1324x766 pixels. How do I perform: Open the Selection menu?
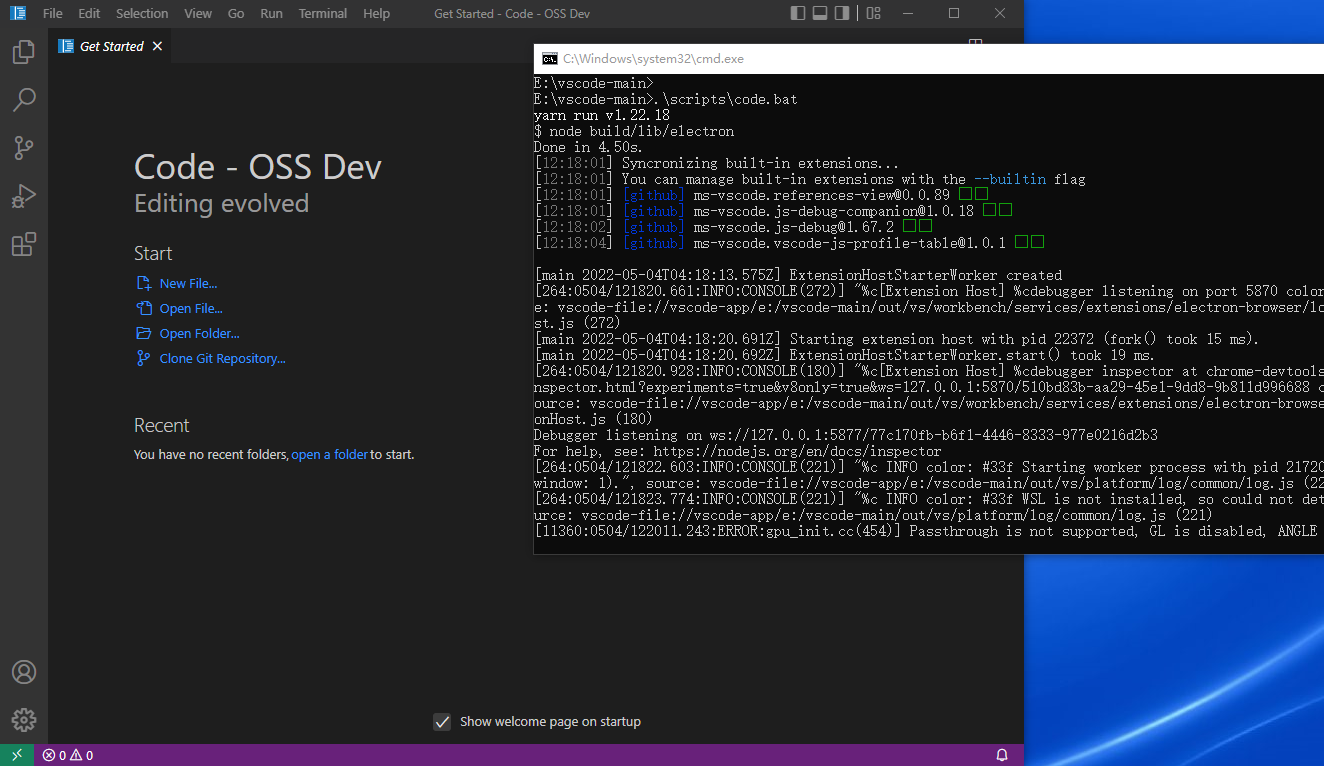click(142, 14)
